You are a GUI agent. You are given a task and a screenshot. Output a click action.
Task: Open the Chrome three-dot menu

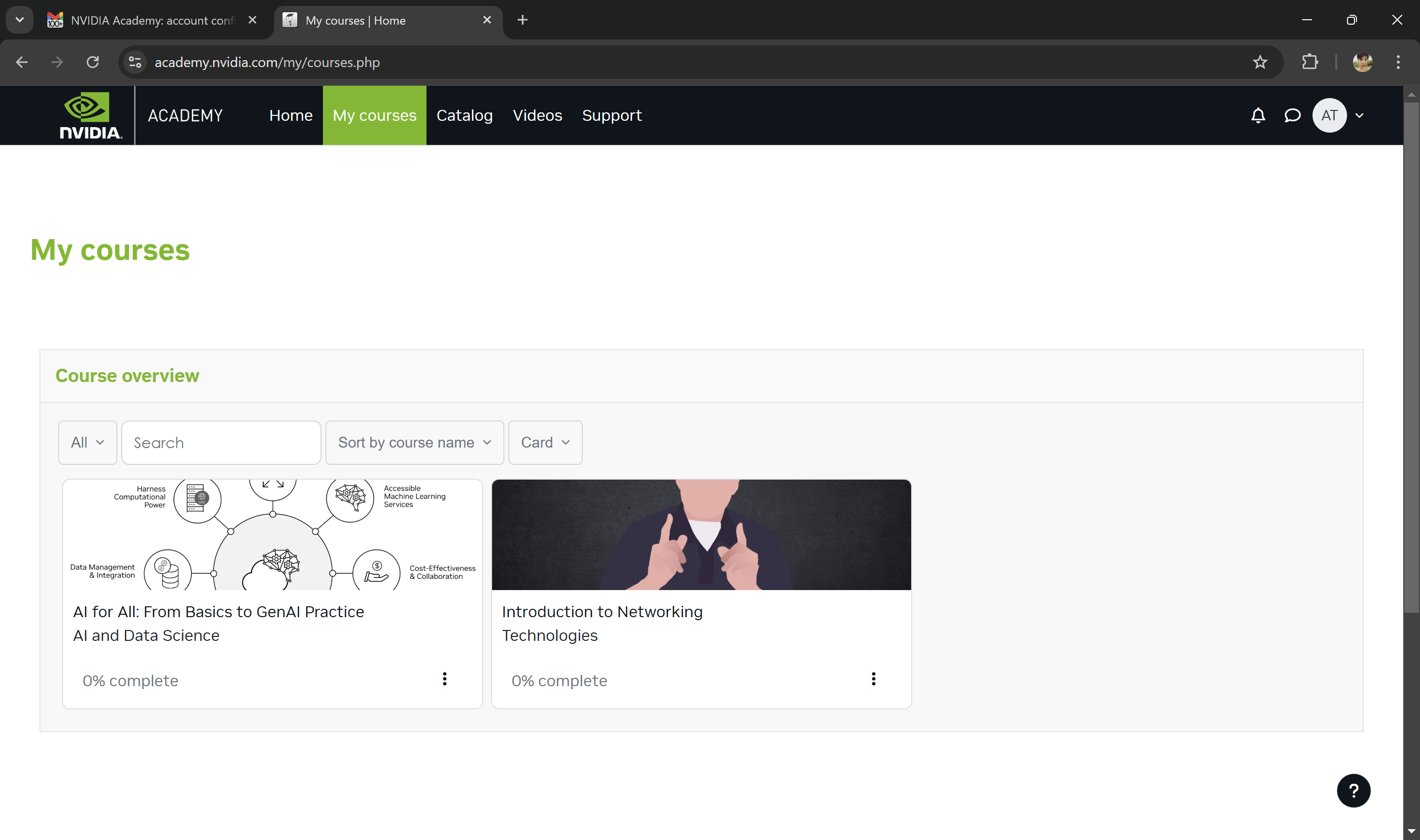[x=1397, y=62]
